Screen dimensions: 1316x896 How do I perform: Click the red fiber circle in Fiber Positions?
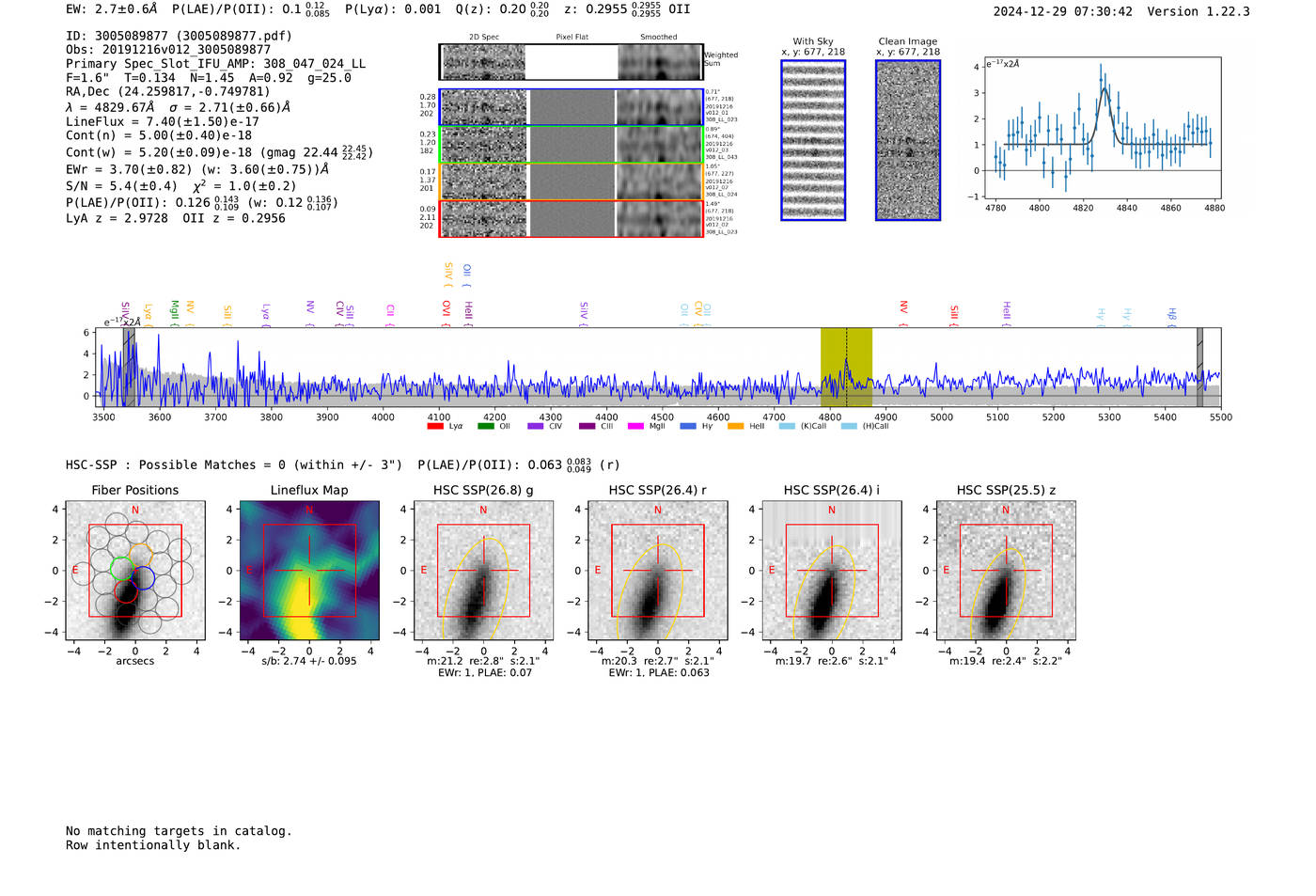click(x=126, y=591)
